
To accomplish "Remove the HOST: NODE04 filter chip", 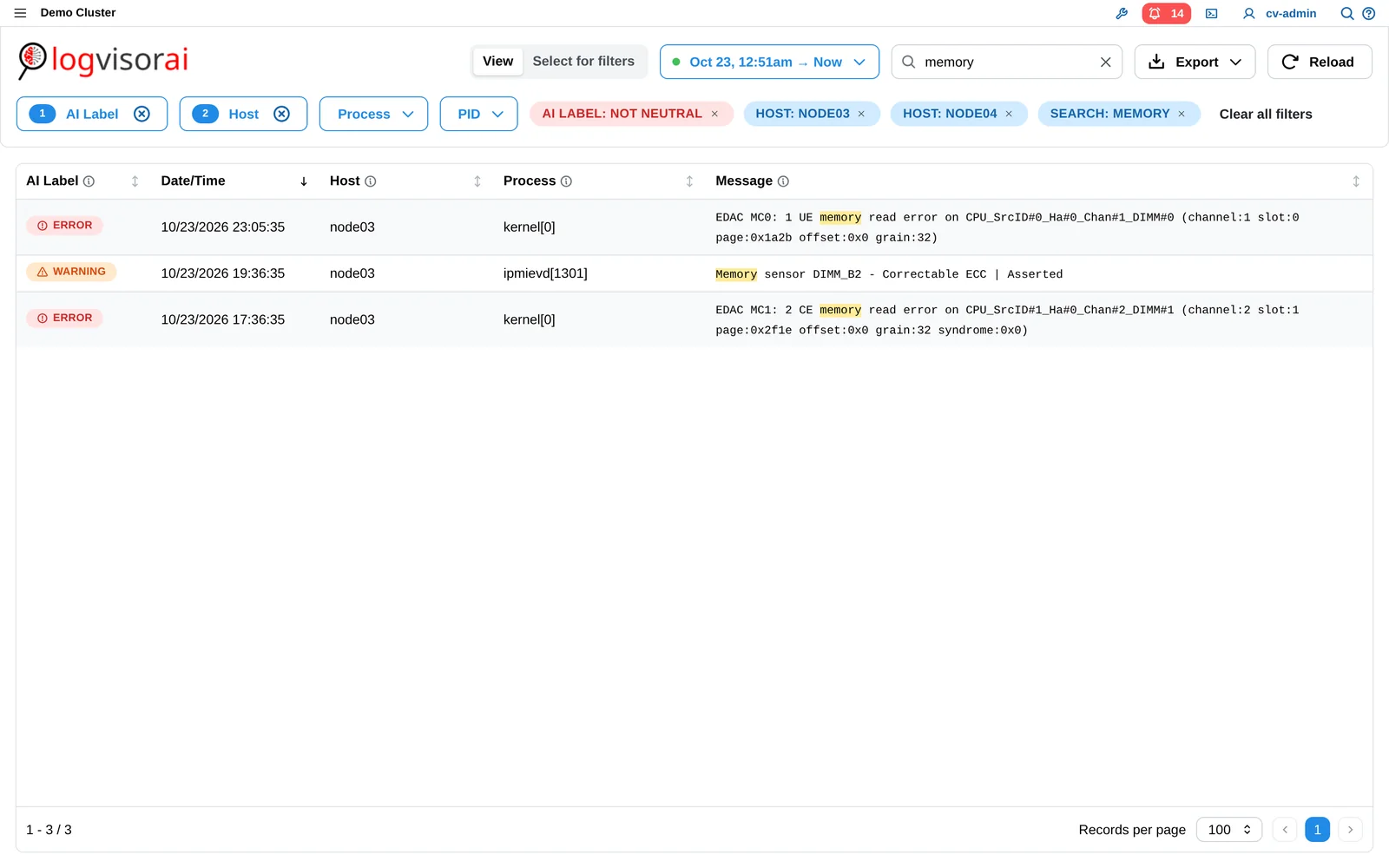I will point(1009,114).
